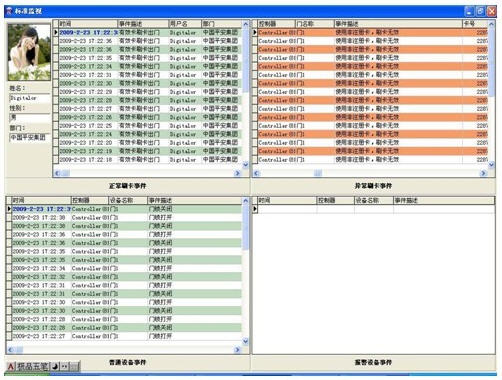Select normal card event at 2009-2-23 17:22:29
This screenshot has height=380, width=502.
pyautogui.click(x=151, y=92)
